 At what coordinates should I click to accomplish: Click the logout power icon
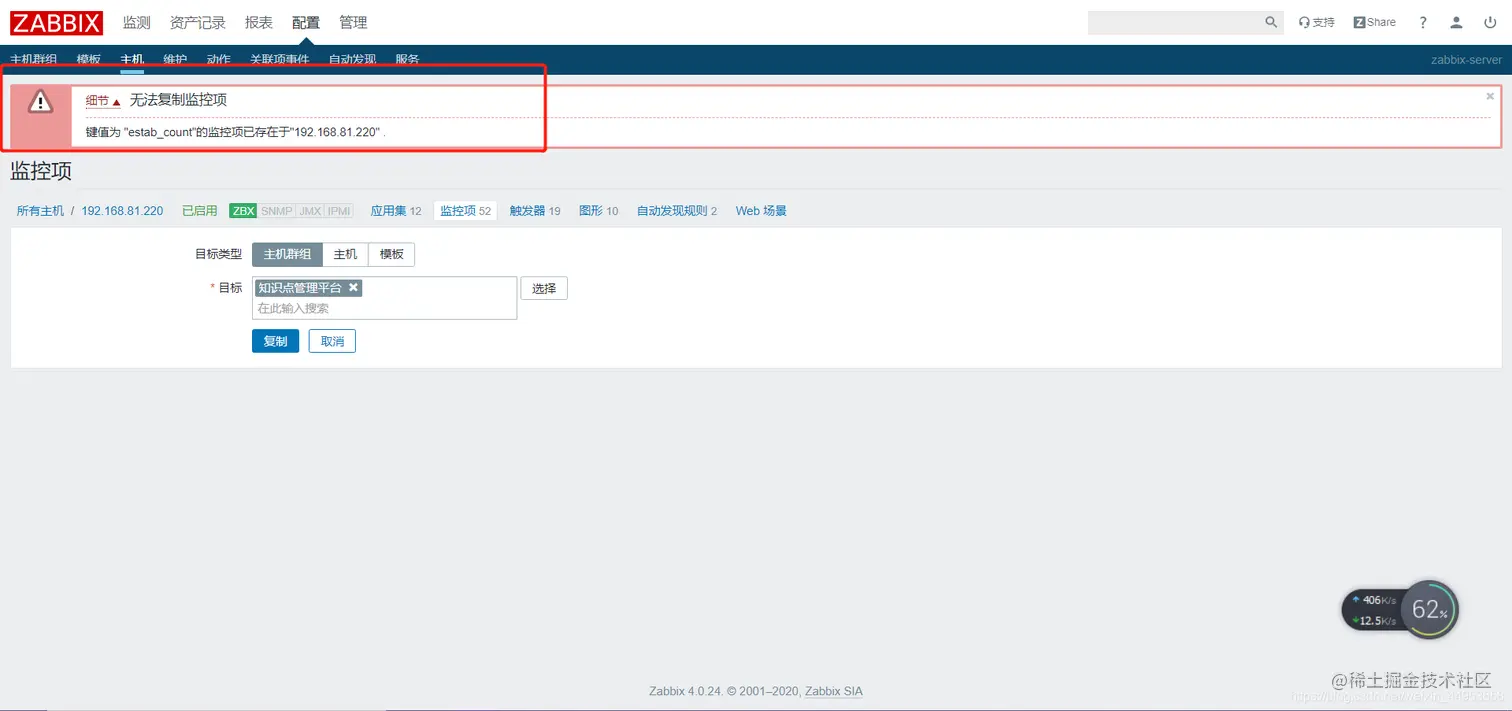coord(1490,22)
